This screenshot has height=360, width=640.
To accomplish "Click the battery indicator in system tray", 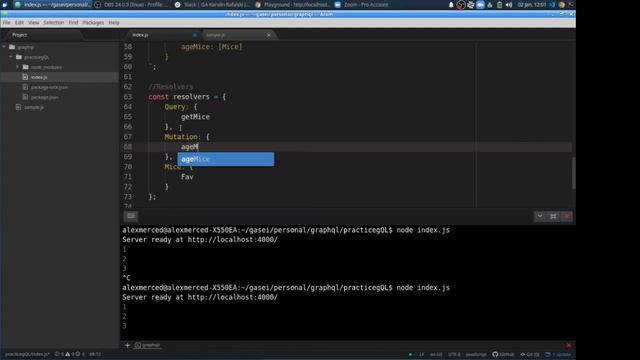I will 500,5.
